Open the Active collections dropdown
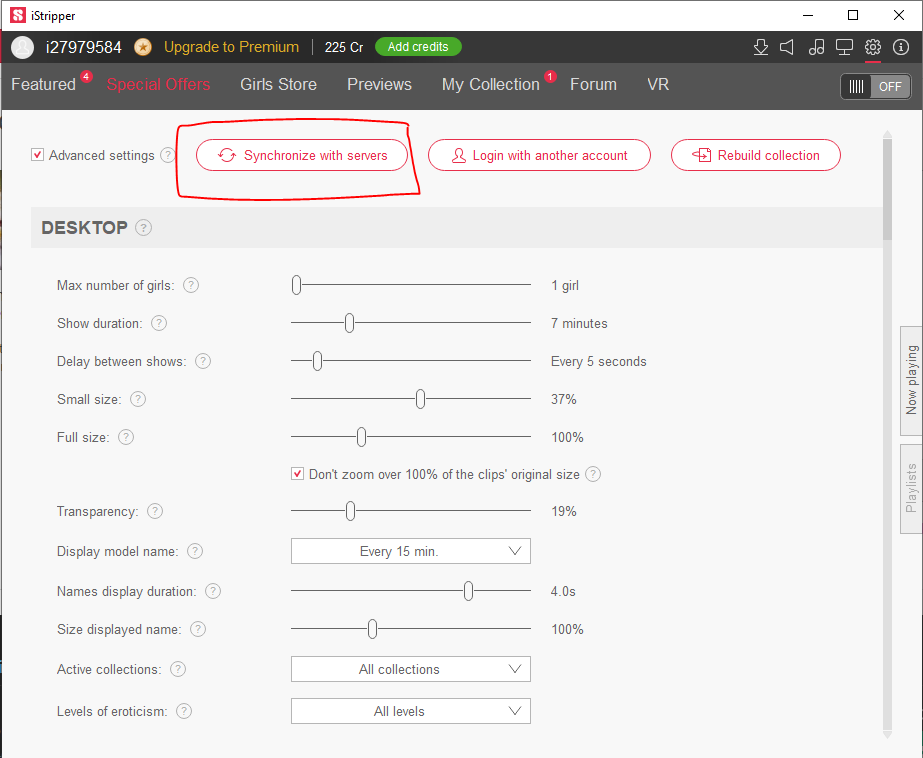This screenshot has height=758, width=923. coord(410,669)
